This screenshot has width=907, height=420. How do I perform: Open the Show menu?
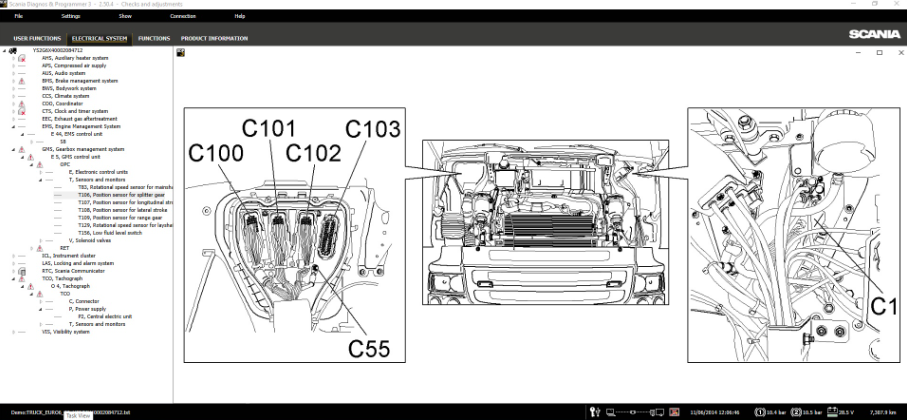tap(125, 16)
